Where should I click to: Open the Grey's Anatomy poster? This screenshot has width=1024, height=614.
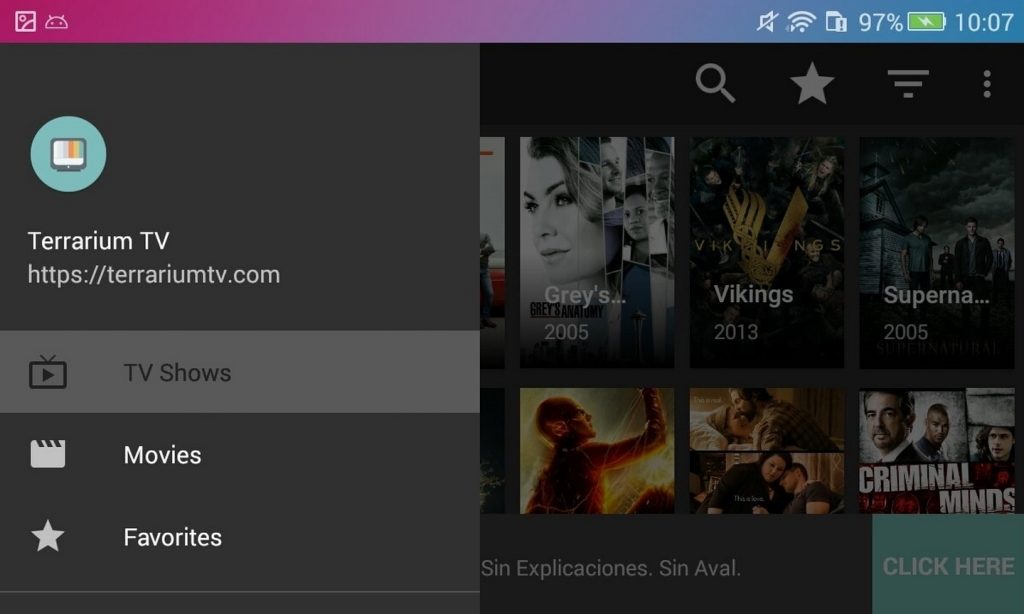click(597, 252)
